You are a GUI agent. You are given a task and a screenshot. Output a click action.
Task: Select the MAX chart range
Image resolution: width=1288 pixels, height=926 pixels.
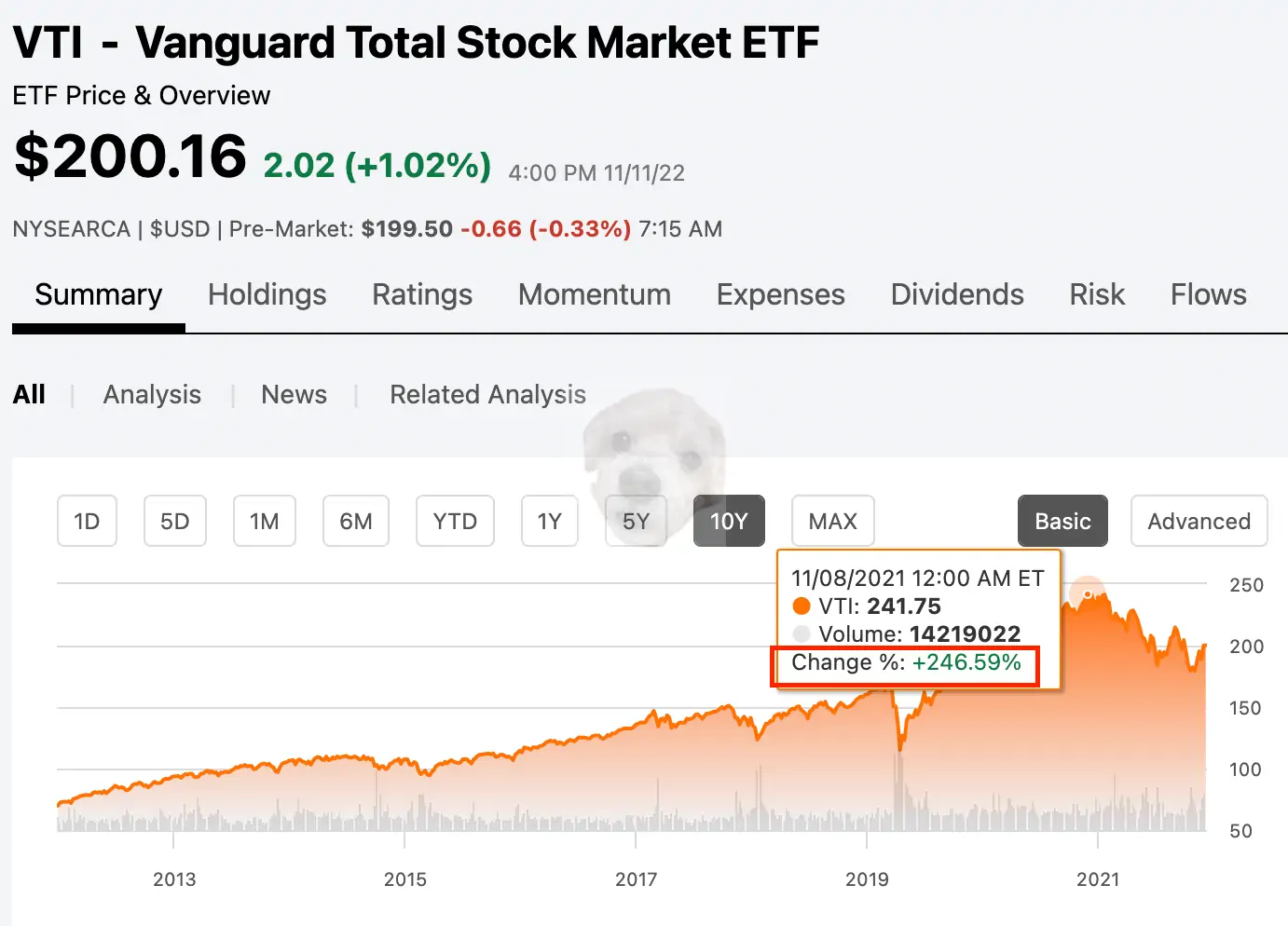tap(832, 521)
